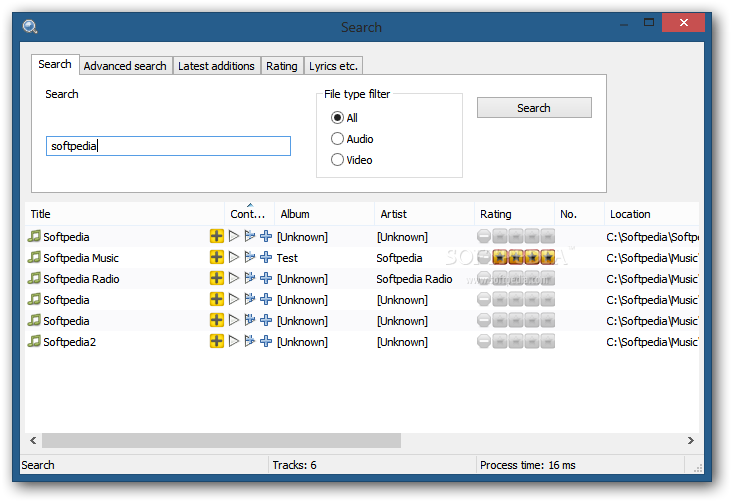
Task: Click the music note icon beside Softpedia Radio
Action: 34,278
